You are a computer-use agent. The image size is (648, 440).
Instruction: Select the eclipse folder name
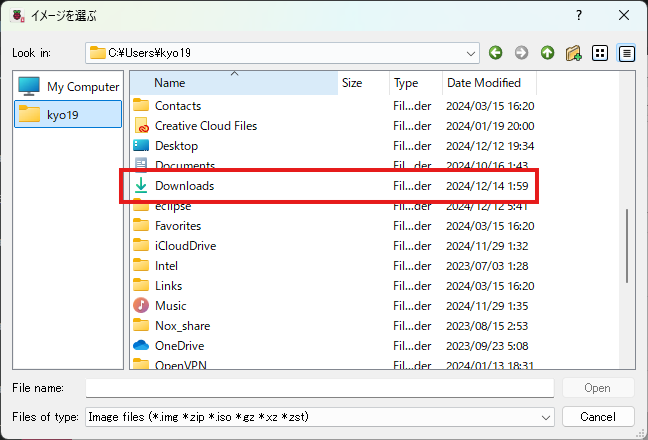click(173, 207)
